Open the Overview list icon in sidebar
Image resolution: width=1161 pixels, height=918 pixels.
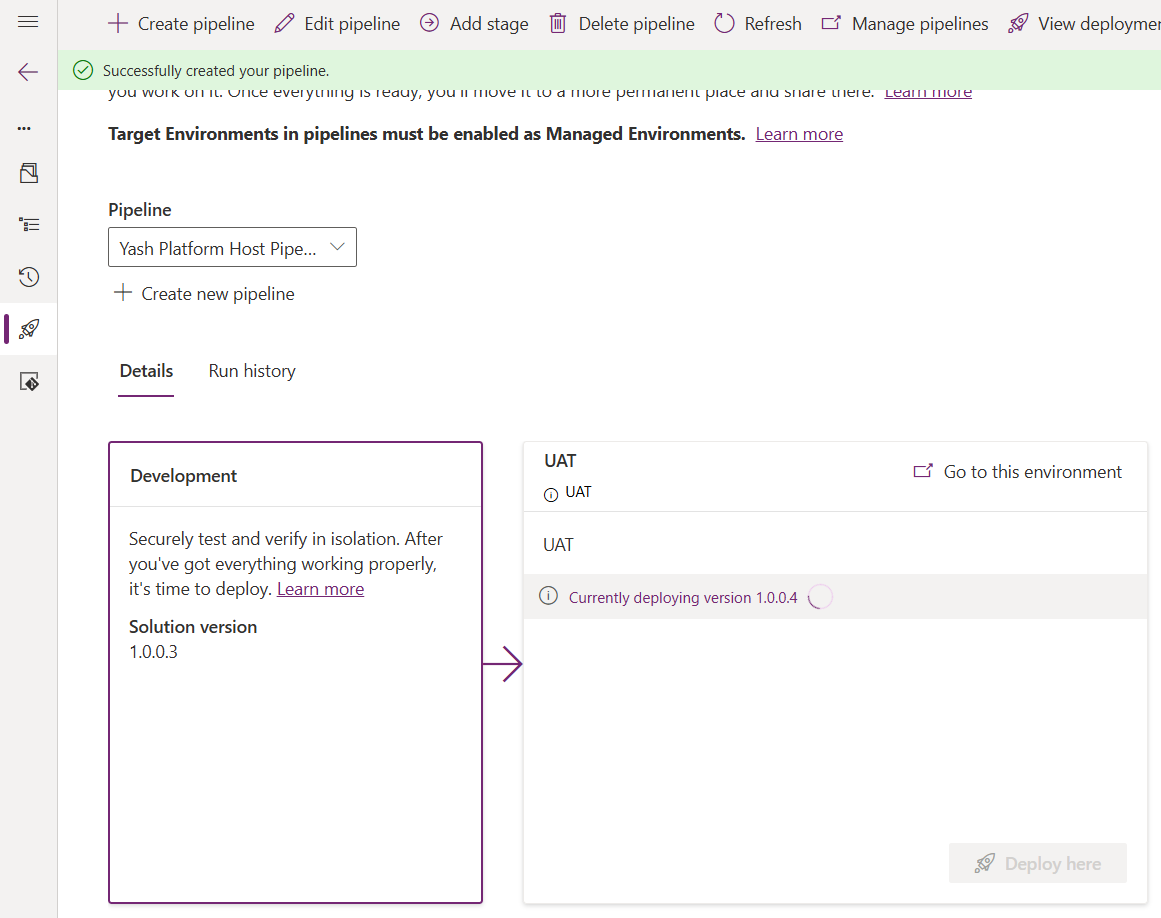click(29, 225)
